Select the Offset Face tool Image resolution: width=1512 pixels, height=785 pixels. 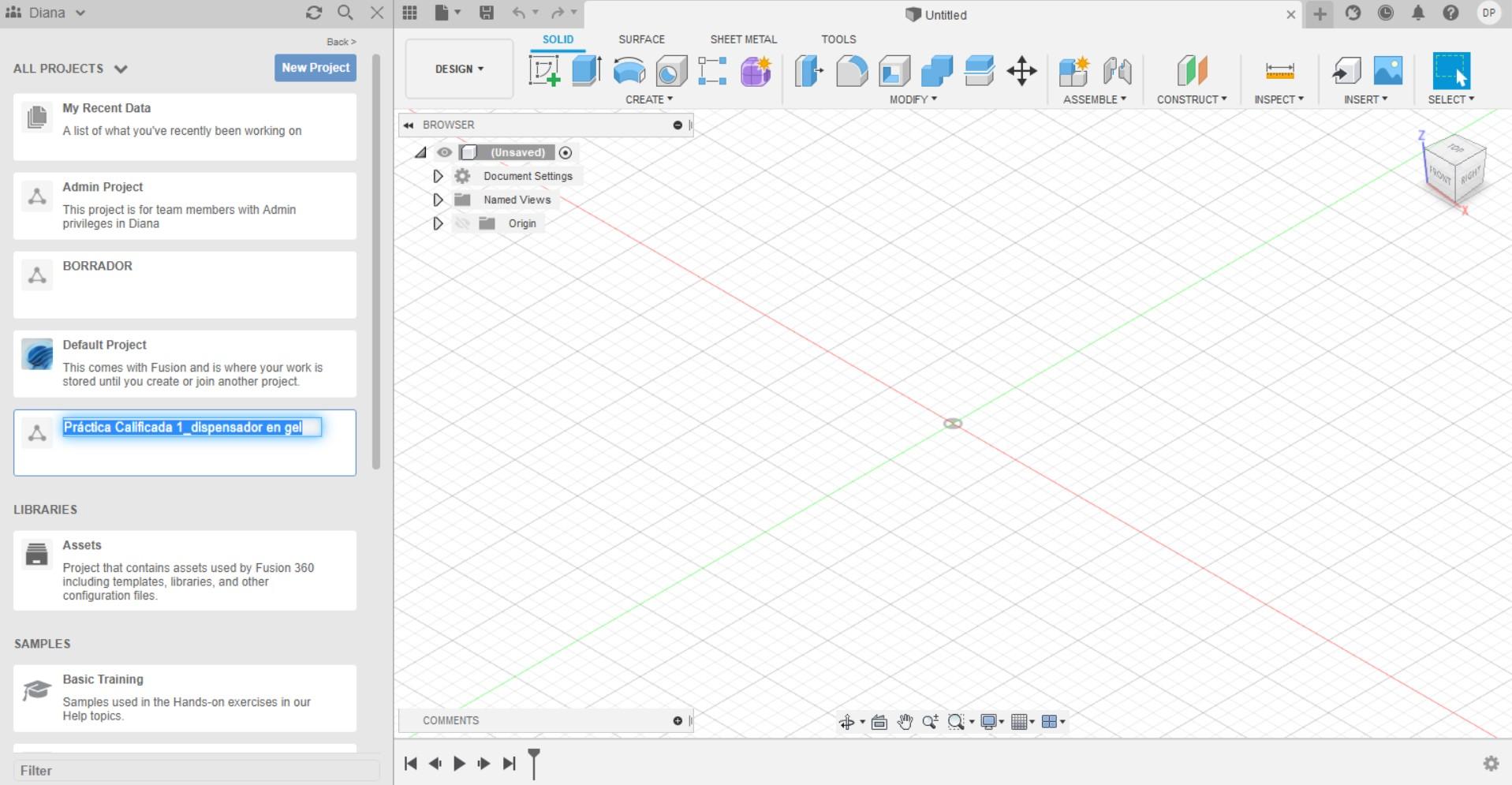pyautogui.click(x=979, y=71)
